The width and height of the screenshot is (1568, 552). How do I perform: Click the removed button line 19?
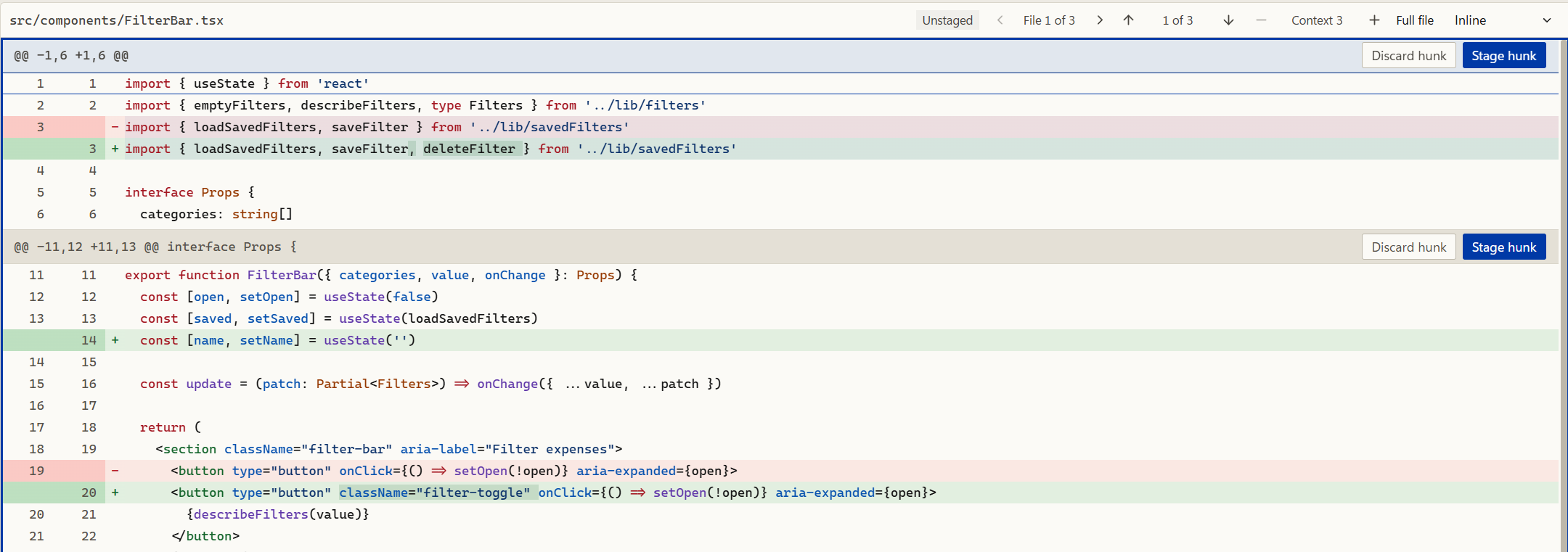[x=780, y=471]
